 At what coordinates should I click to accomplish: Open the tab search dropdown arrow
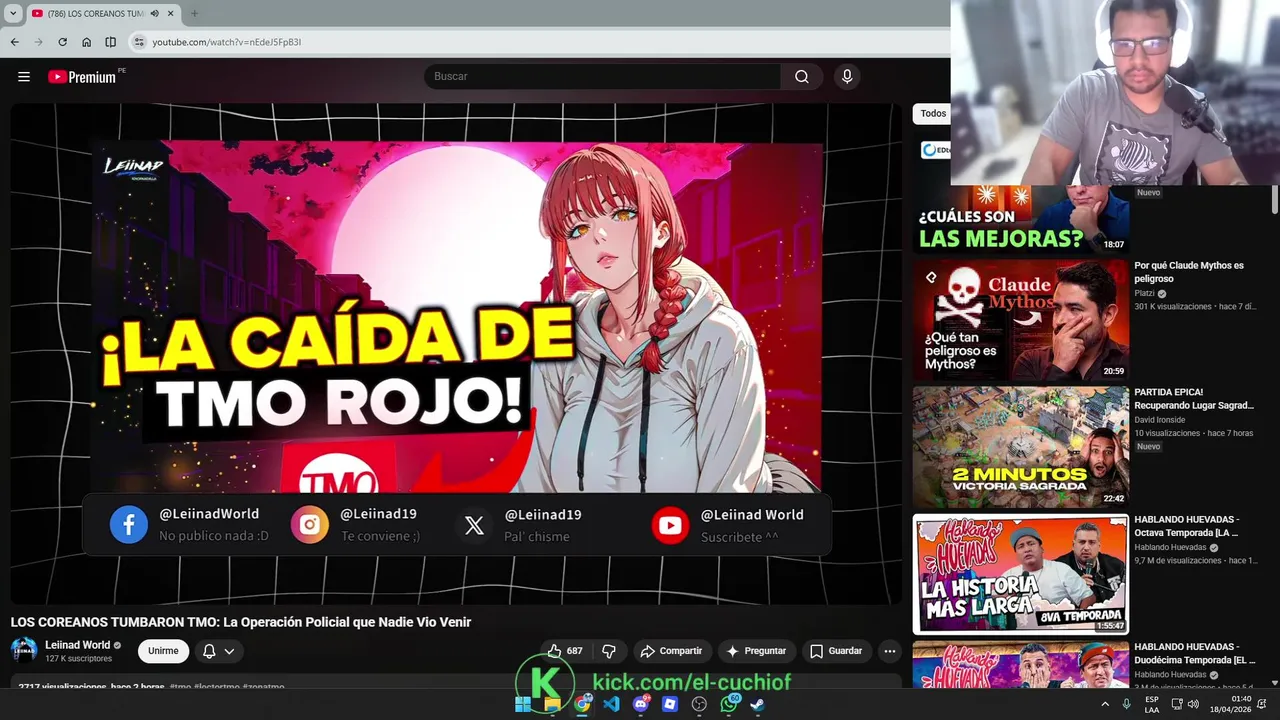coord(13,13)
